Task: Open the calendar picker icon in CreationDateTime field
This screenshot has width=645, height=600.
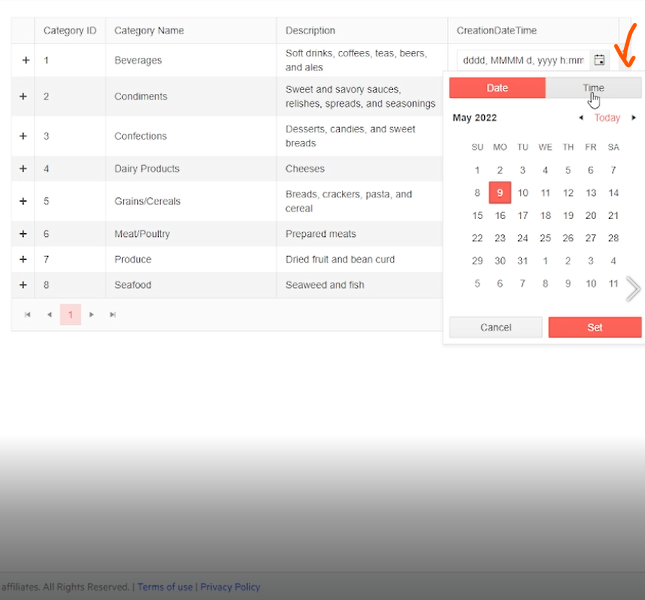Action: (599, 60)
